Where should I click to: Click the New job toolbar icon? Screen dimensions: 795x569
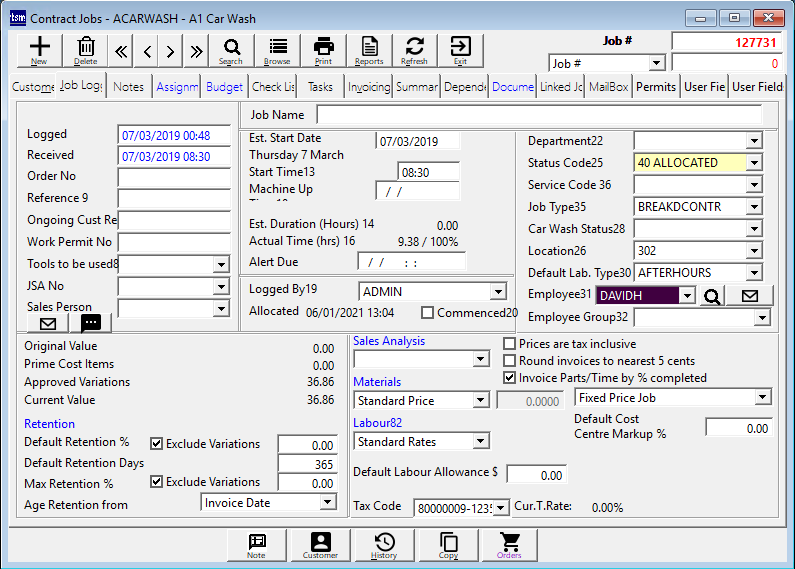tap(39, 49)
